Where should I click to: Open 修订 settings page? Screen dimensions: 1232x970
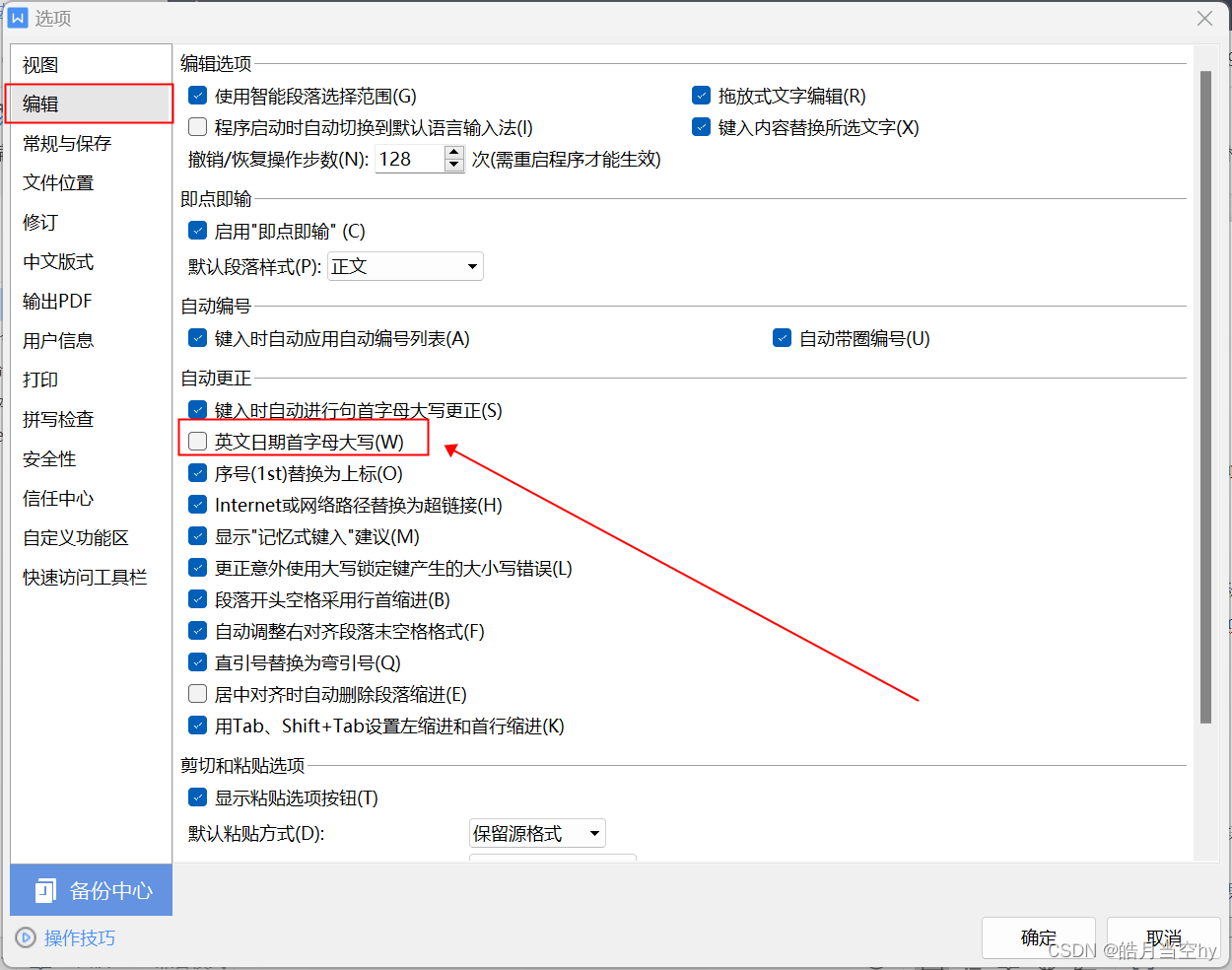click(91, 222)
